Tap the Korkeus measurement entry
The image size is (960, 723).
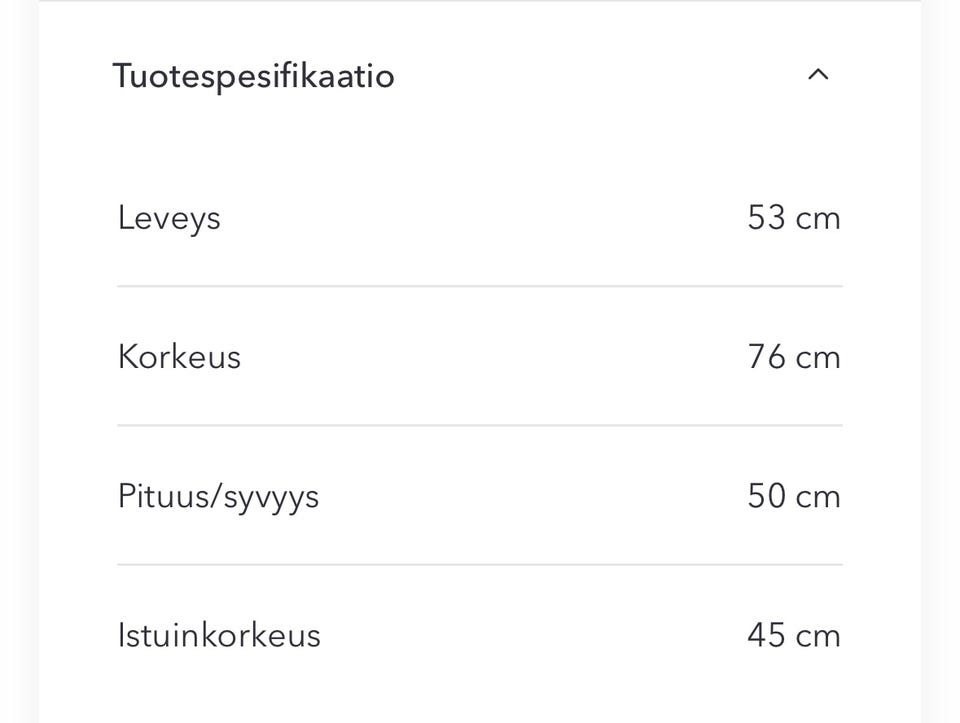tap(480, 356)
